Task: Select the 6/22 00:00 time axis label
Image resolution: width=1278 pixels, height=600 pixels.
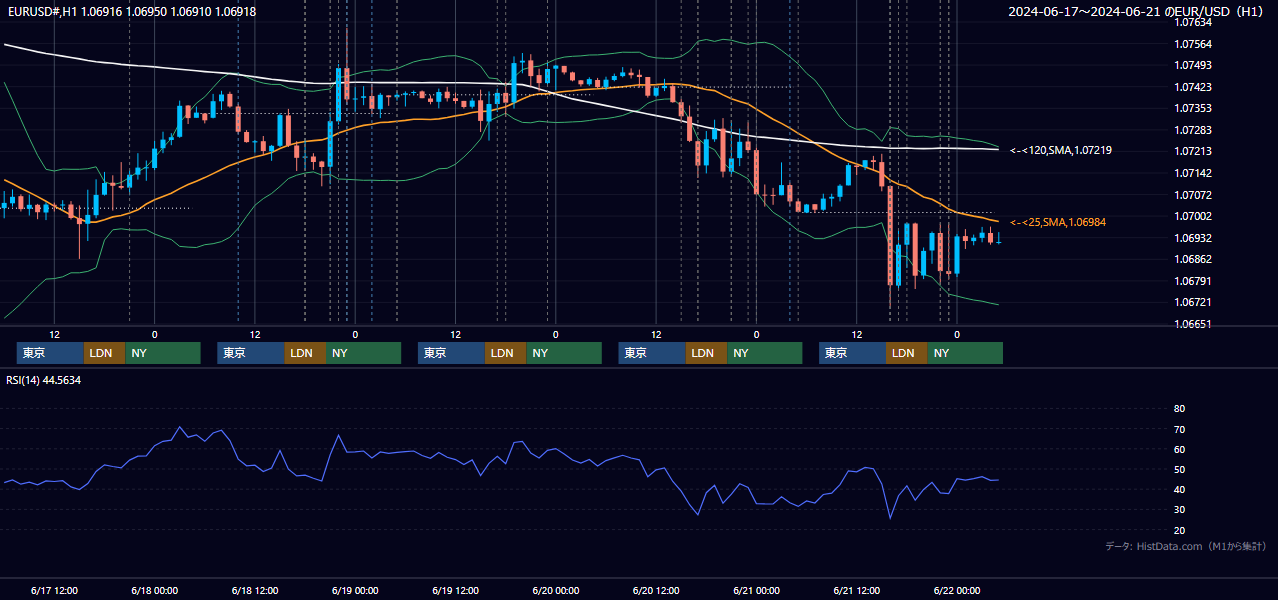Action: click(x=957, y=591)
